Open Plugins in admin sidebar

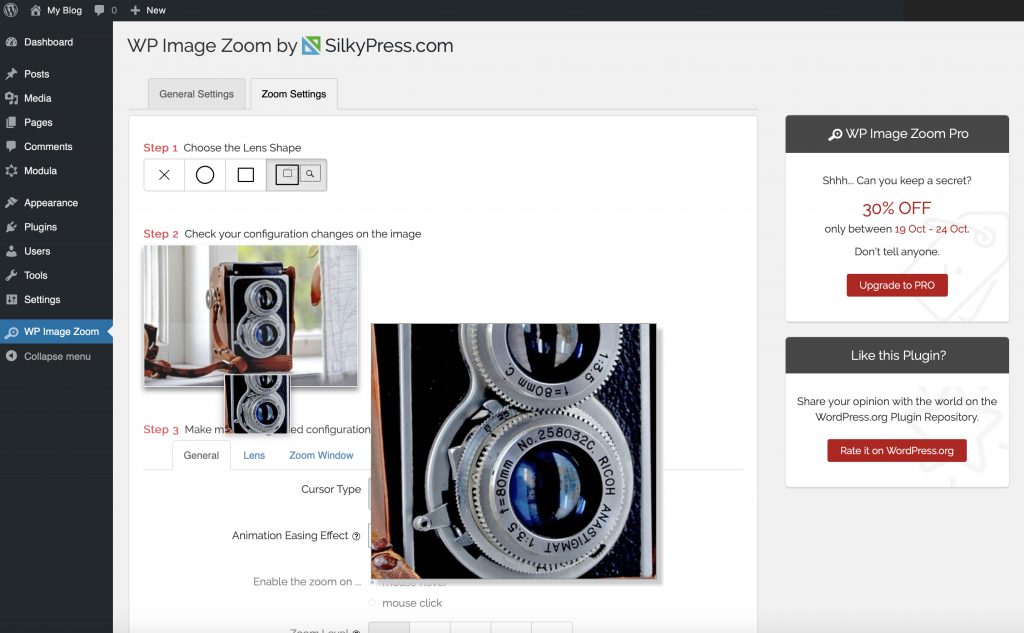tap(40, 227)
